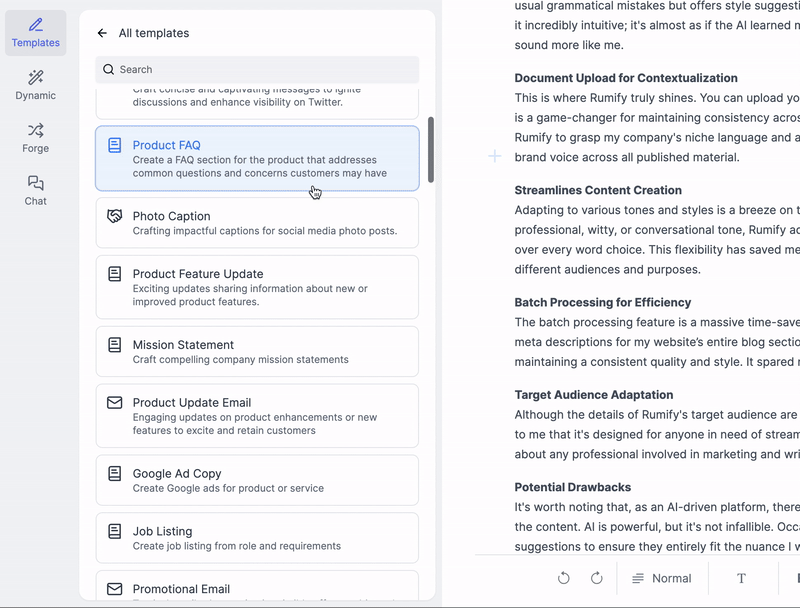800x608 pixels.
Task: Open the Forge shuffle section
Action: pos(36,138)
